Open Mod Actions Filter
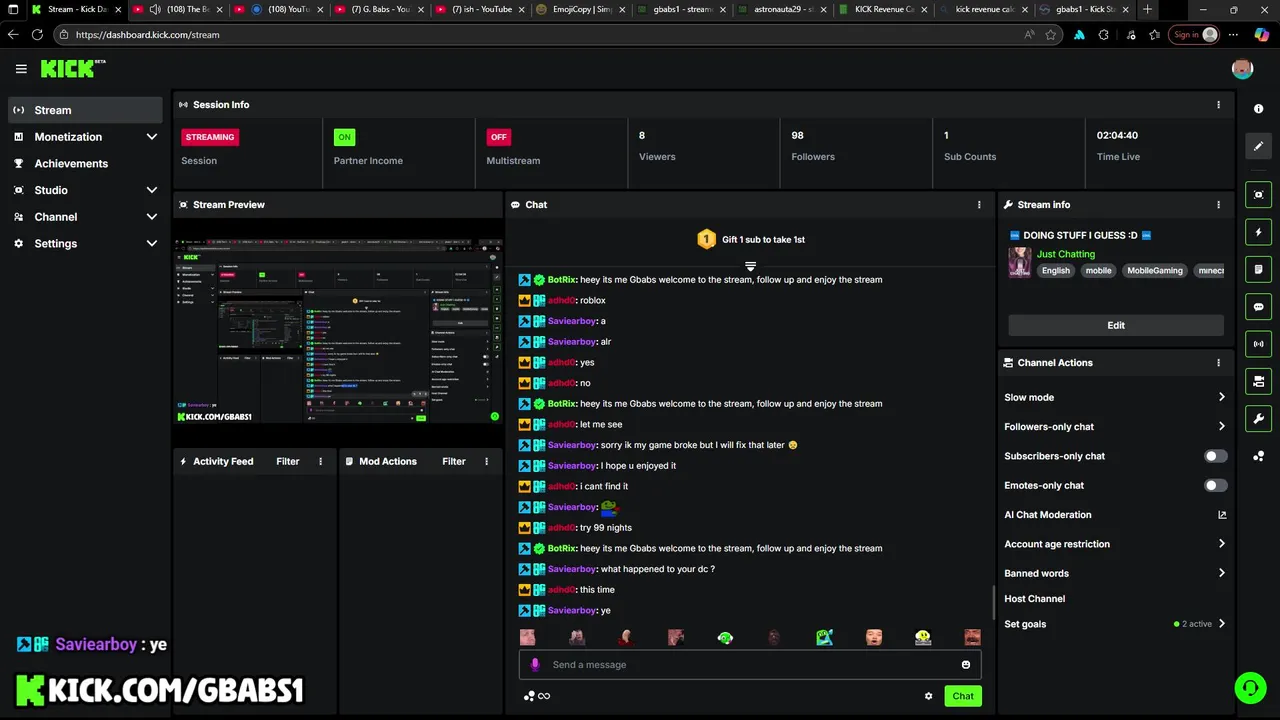The width and height of the screenshot is (1280, 720). (454, 462)
